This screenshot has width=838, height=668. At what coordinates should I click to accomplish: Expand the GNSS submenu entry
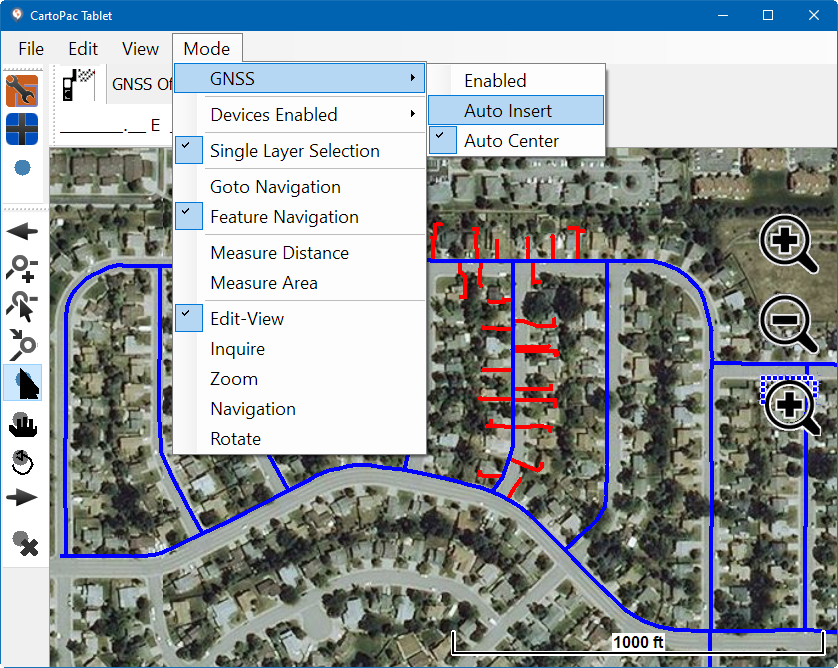300,79
